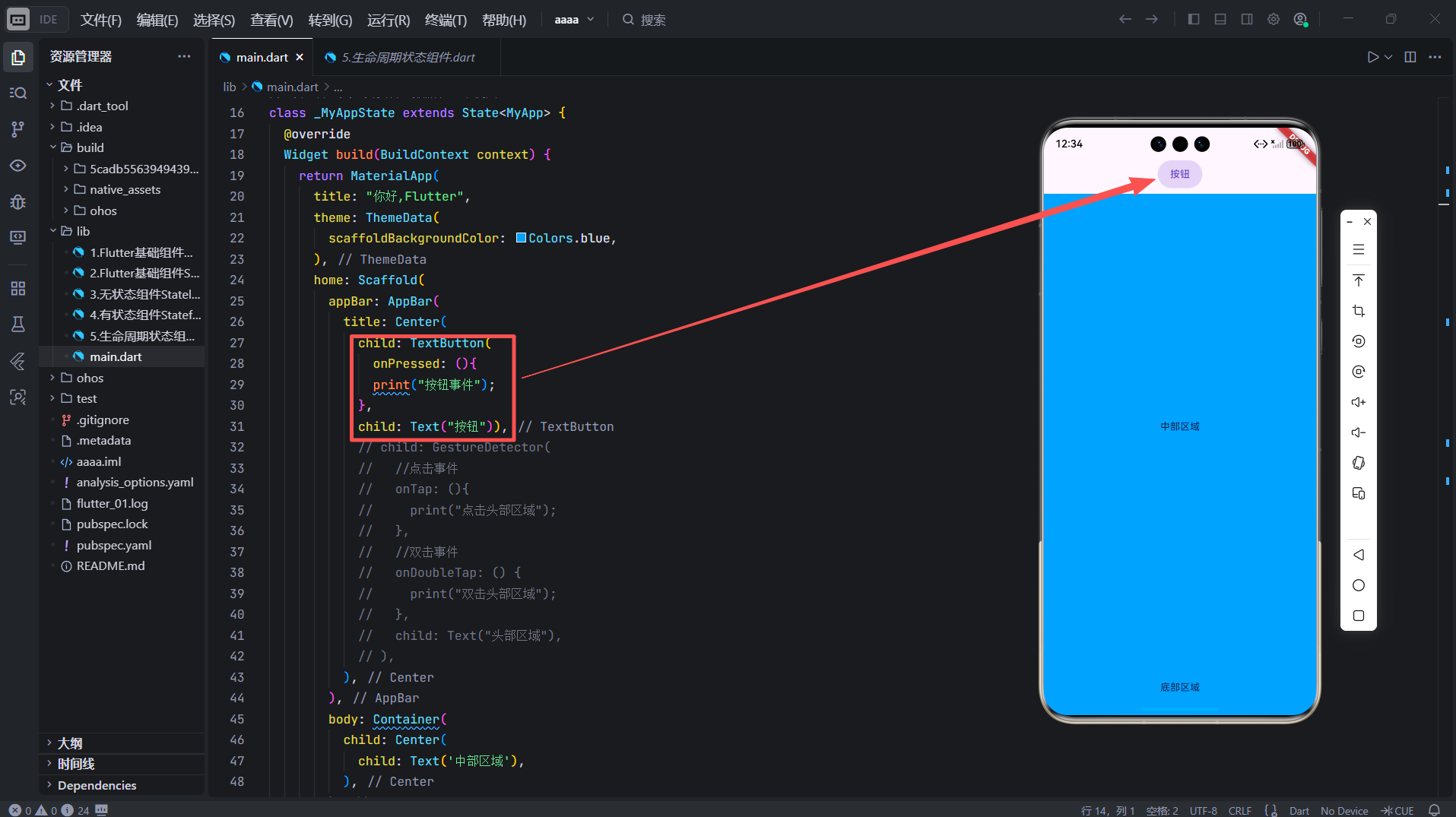1456x817 pixels.
Task: Click errors and warnings count in status bar
Action: click(x=49, y=810)
